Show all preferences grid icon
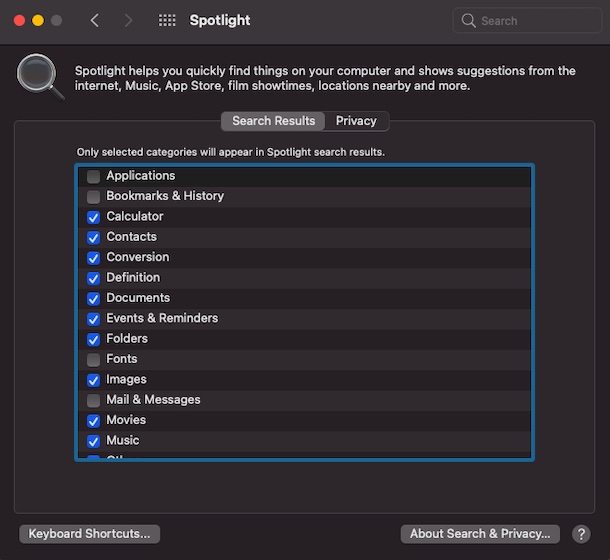610x560 pixels. click(167, 20)
